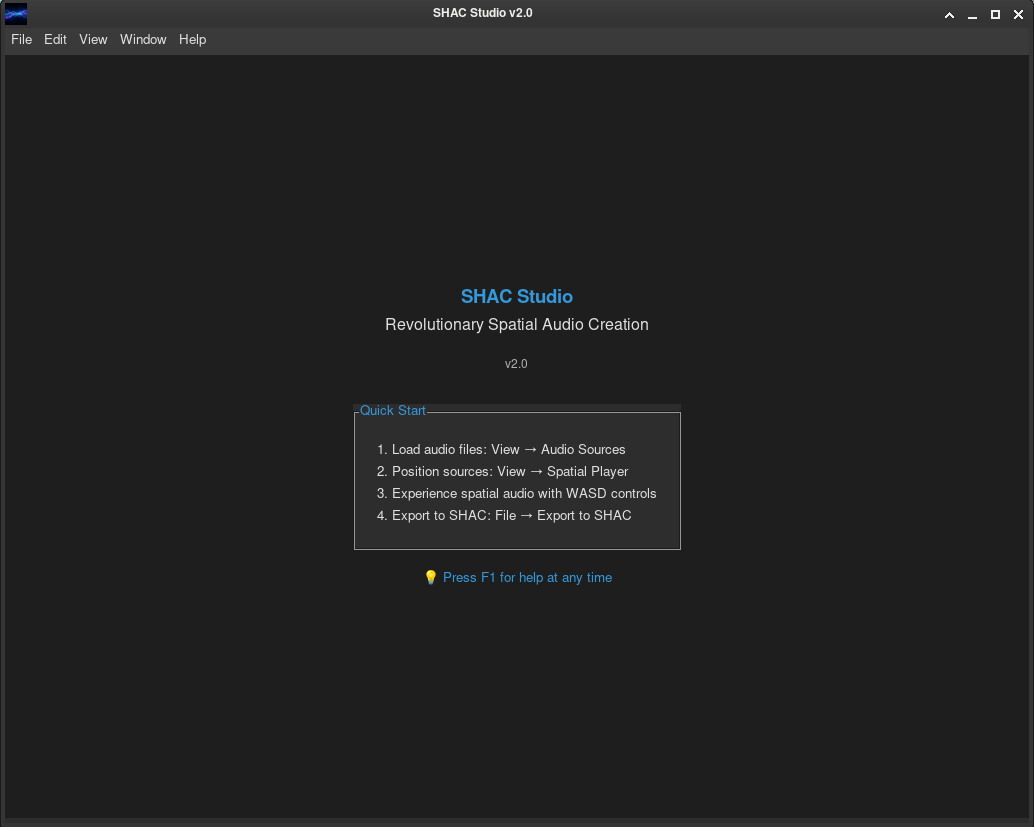Select step 4 Export to SHAC instruction
This screenshot has width=1034, height=827.
coord(511,515)
